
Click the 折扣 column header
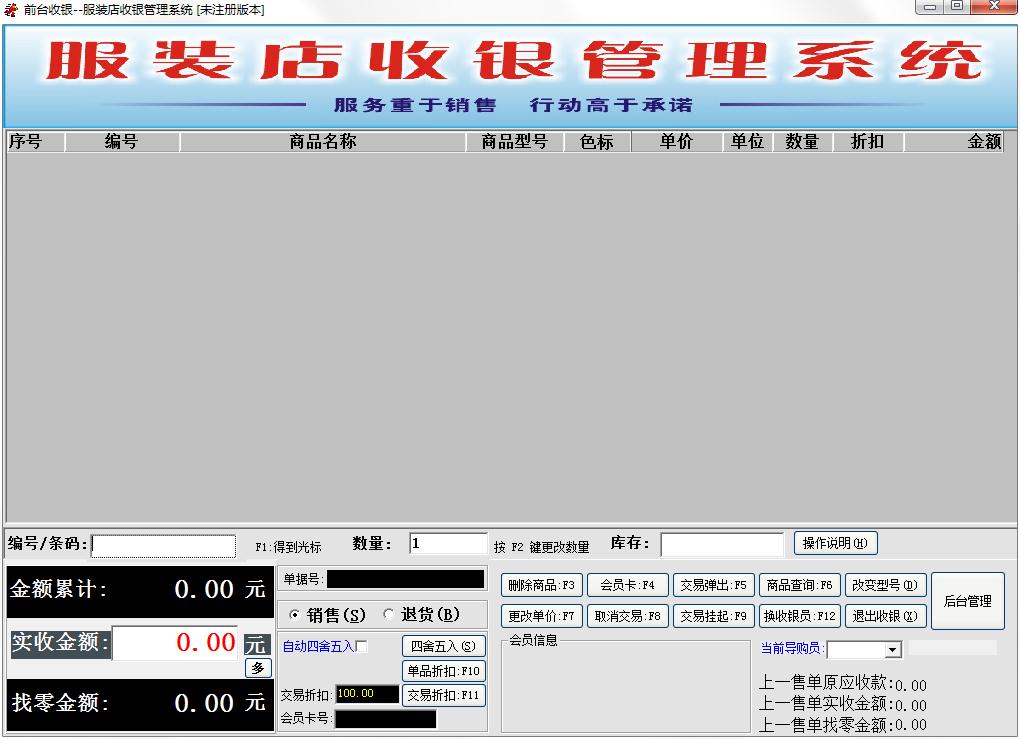click(868, 141)
